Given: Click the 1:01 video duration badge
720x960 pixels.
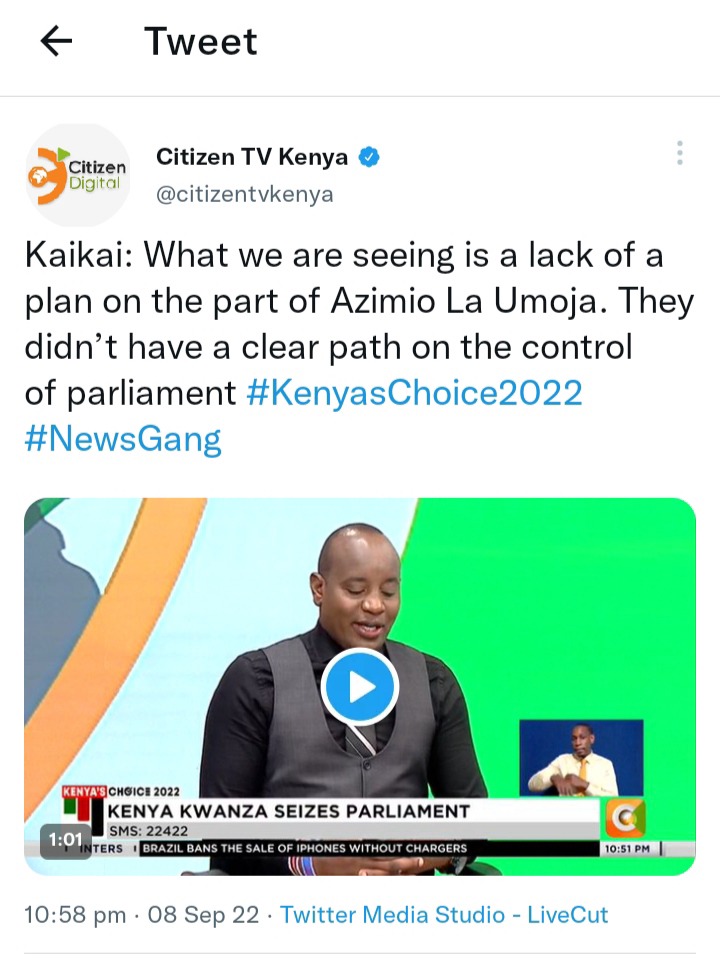Looking at the screenshot, I should pos(66,839).
